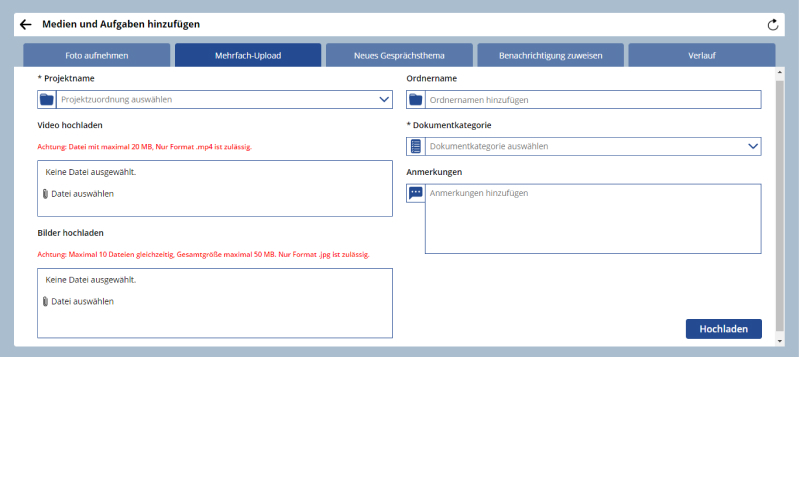Click the red video size warning text
This screenshot has width=800, height=500.
tap(144, 147)
